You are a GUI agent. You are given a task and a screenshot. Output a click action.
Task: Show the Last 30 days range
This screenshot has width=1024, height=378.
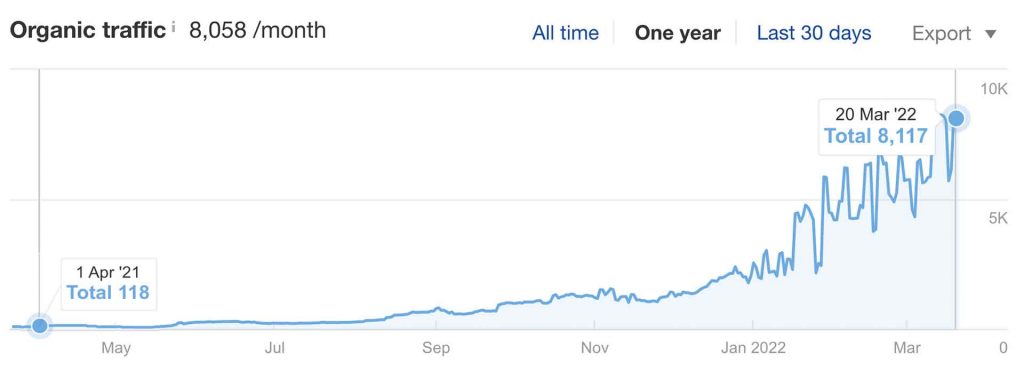coord(814,33)
